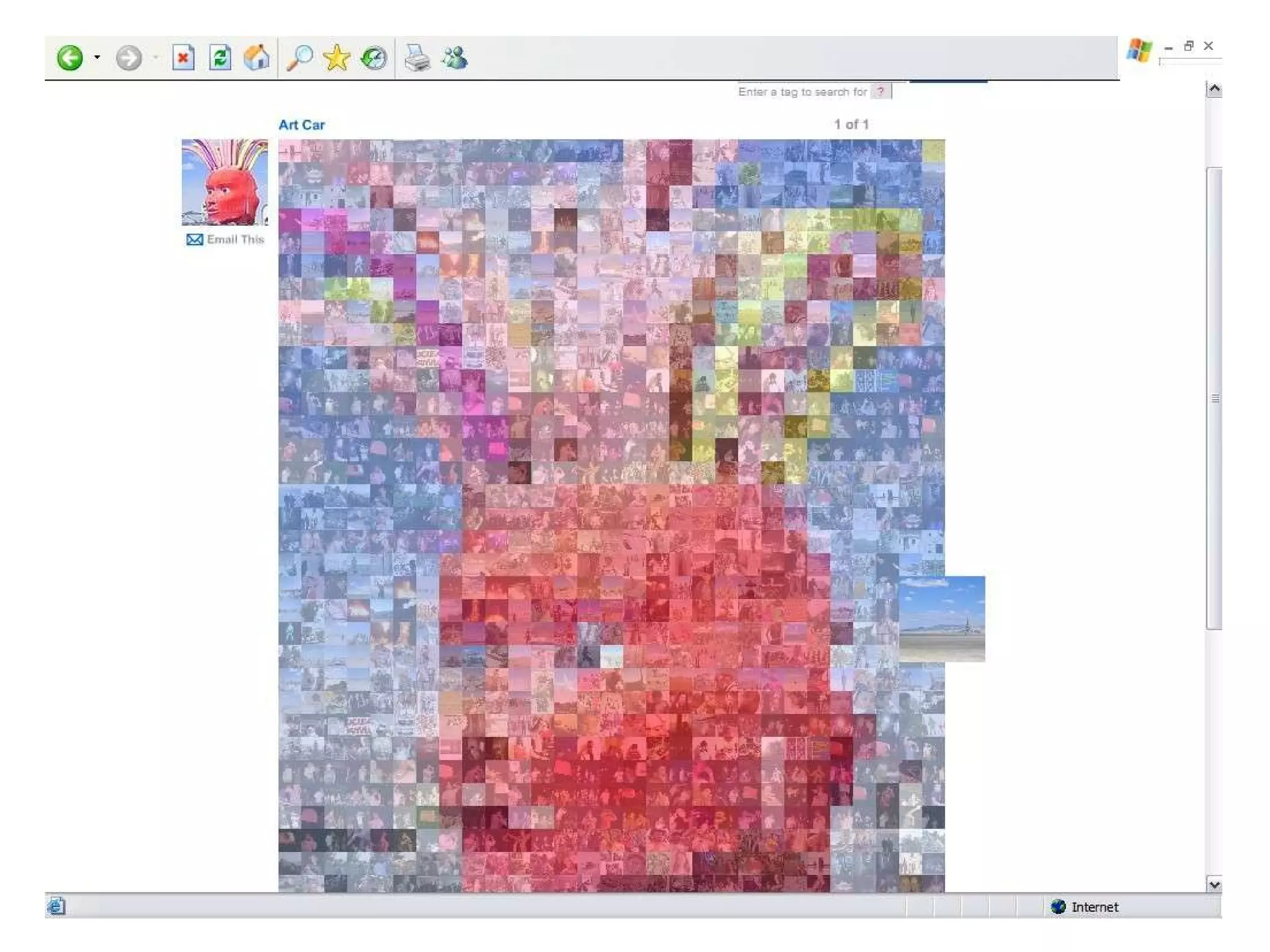Go to the Home page icon
The width and height of the screenshot is (1270, 952).
[256, 58]
